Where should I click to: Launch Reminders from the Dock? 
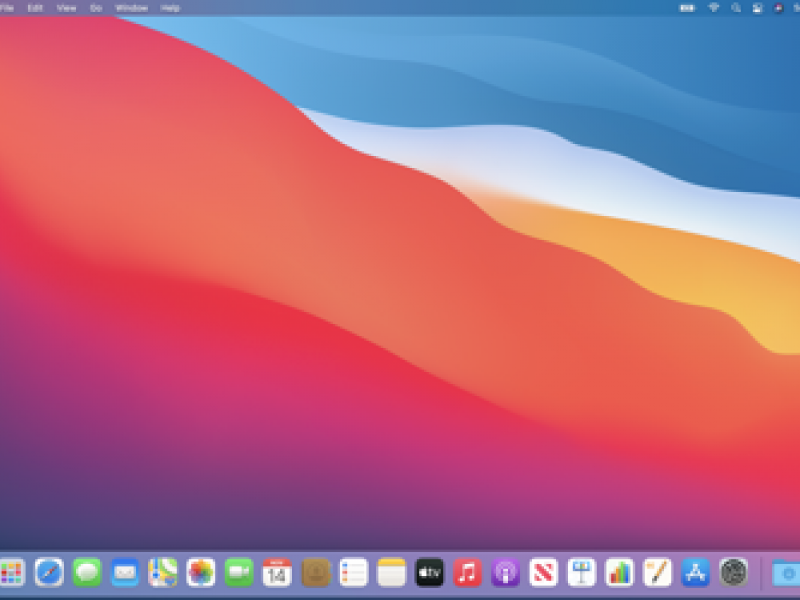354,572
